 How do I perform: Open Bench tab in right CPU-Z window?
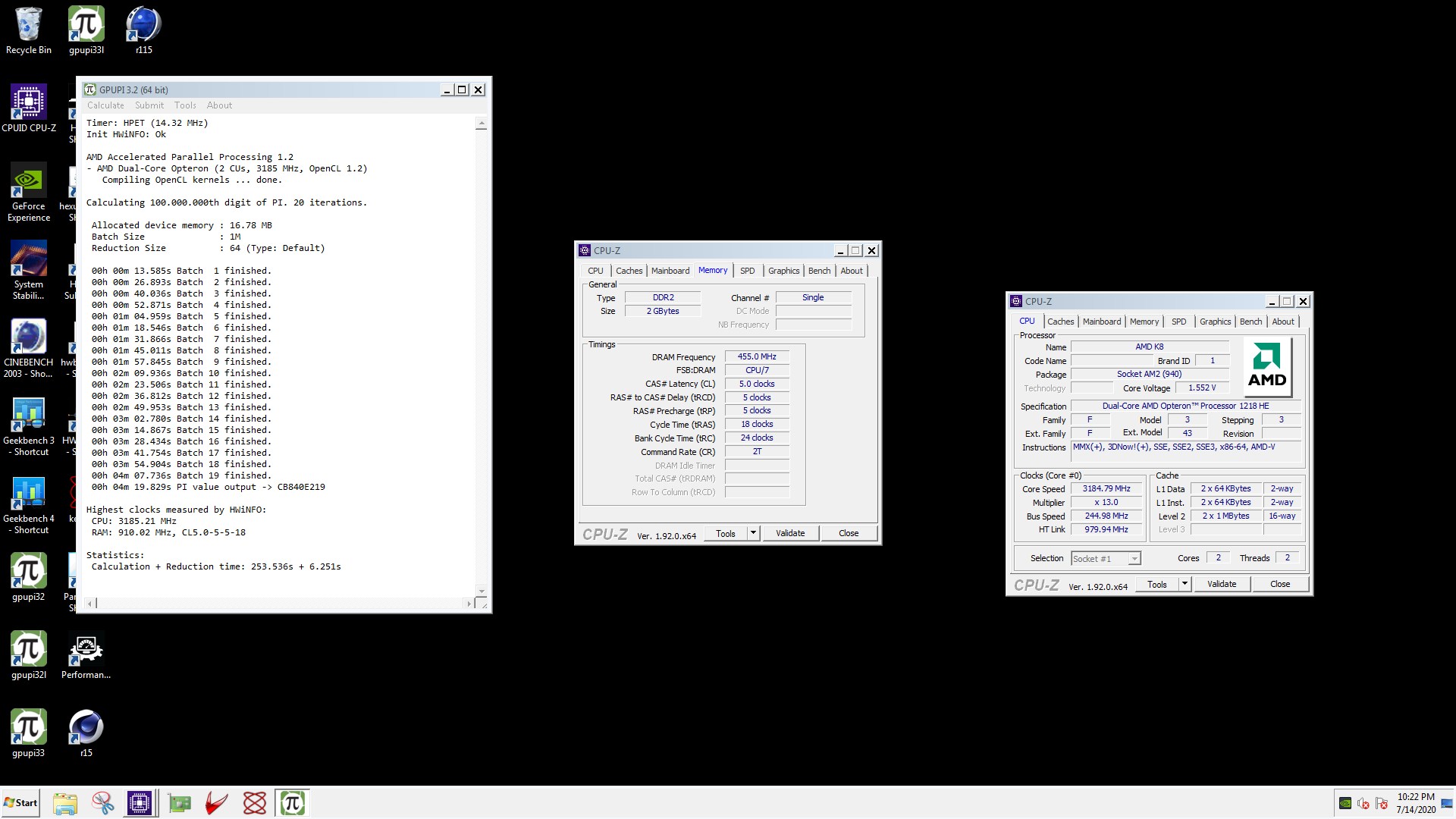(1250, 322)
